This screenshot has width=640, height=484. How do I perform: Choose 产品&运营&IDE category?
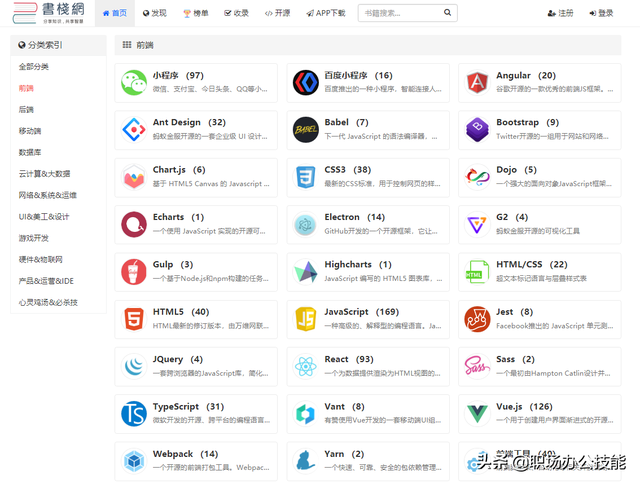click(46, 281)
